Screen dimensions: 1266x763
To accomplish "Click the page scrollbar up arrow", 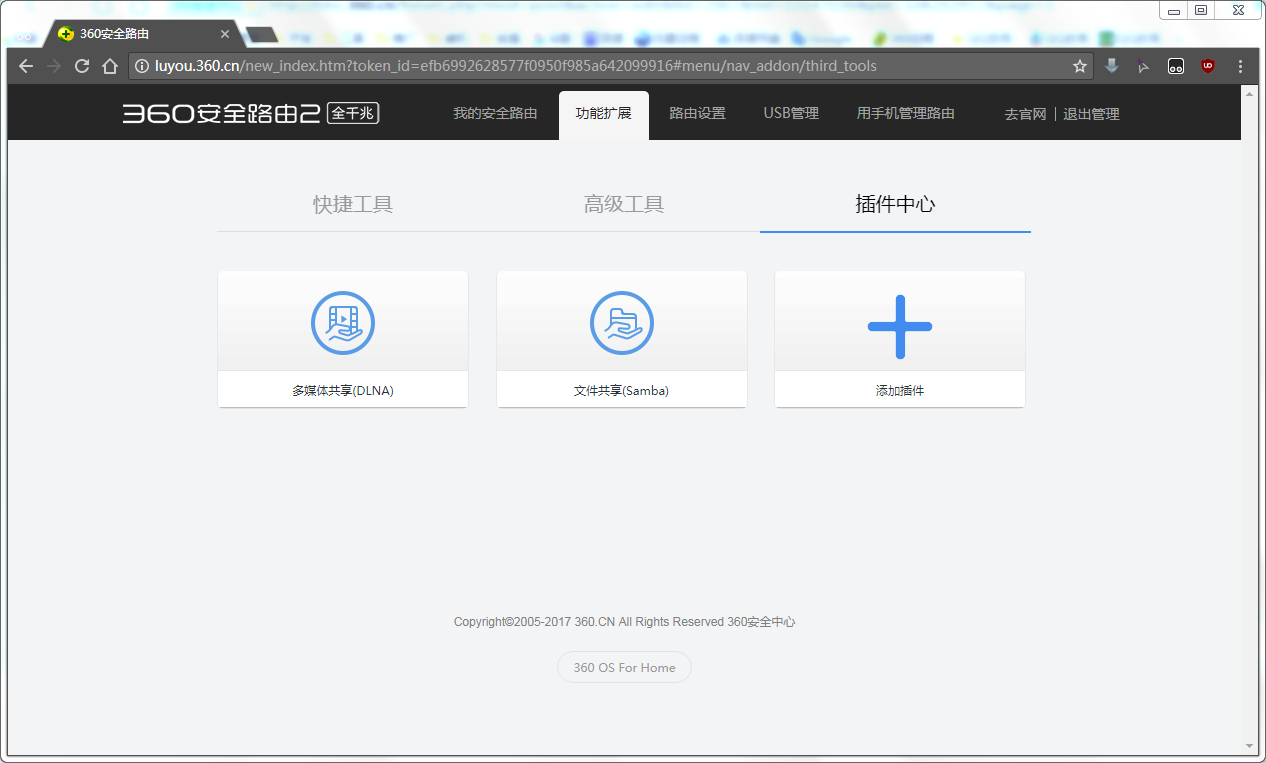I will pyautogui.click(x=1249, y=92).
